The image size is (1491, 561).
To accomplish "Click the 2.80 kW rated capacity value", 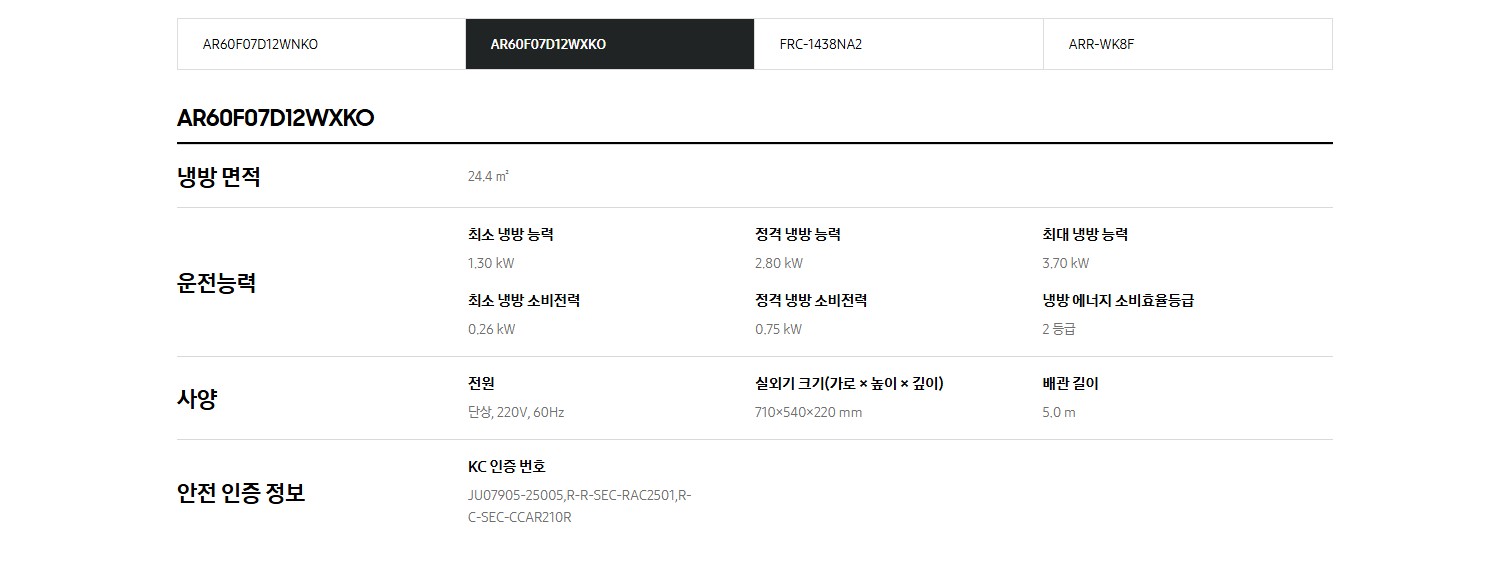I will point(779,264).
